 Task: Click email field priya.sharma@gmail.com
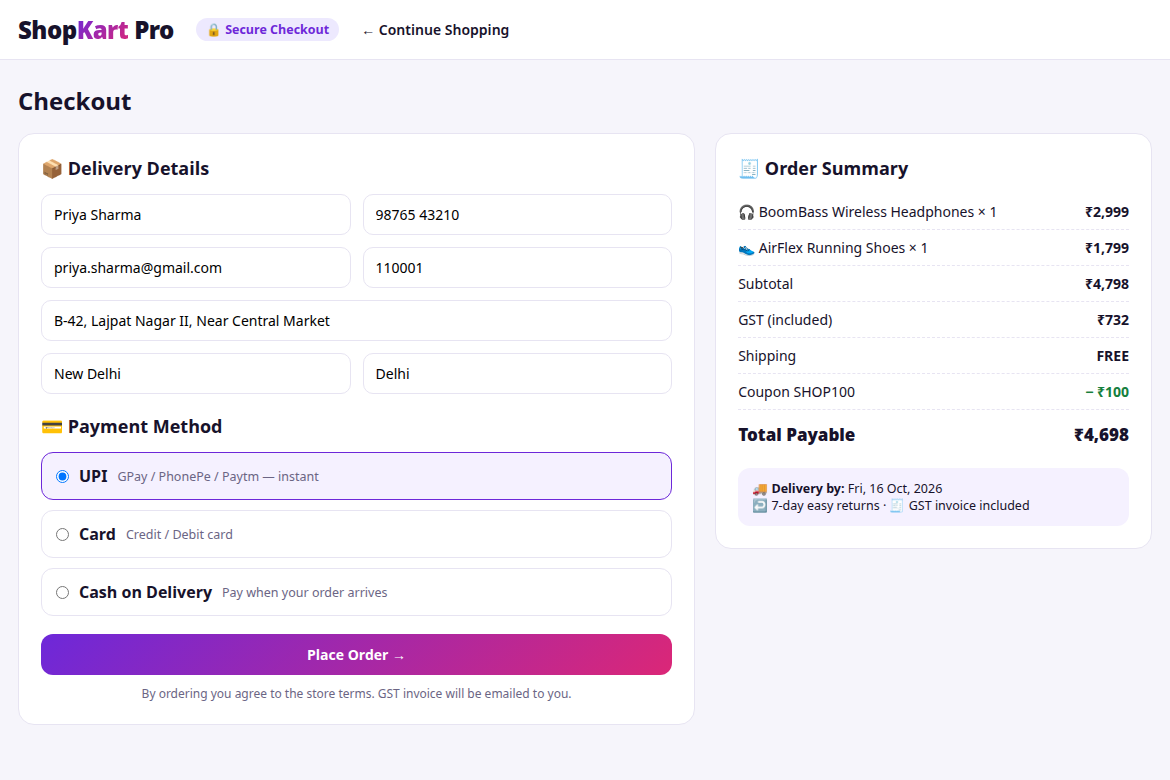pos(195,268)
